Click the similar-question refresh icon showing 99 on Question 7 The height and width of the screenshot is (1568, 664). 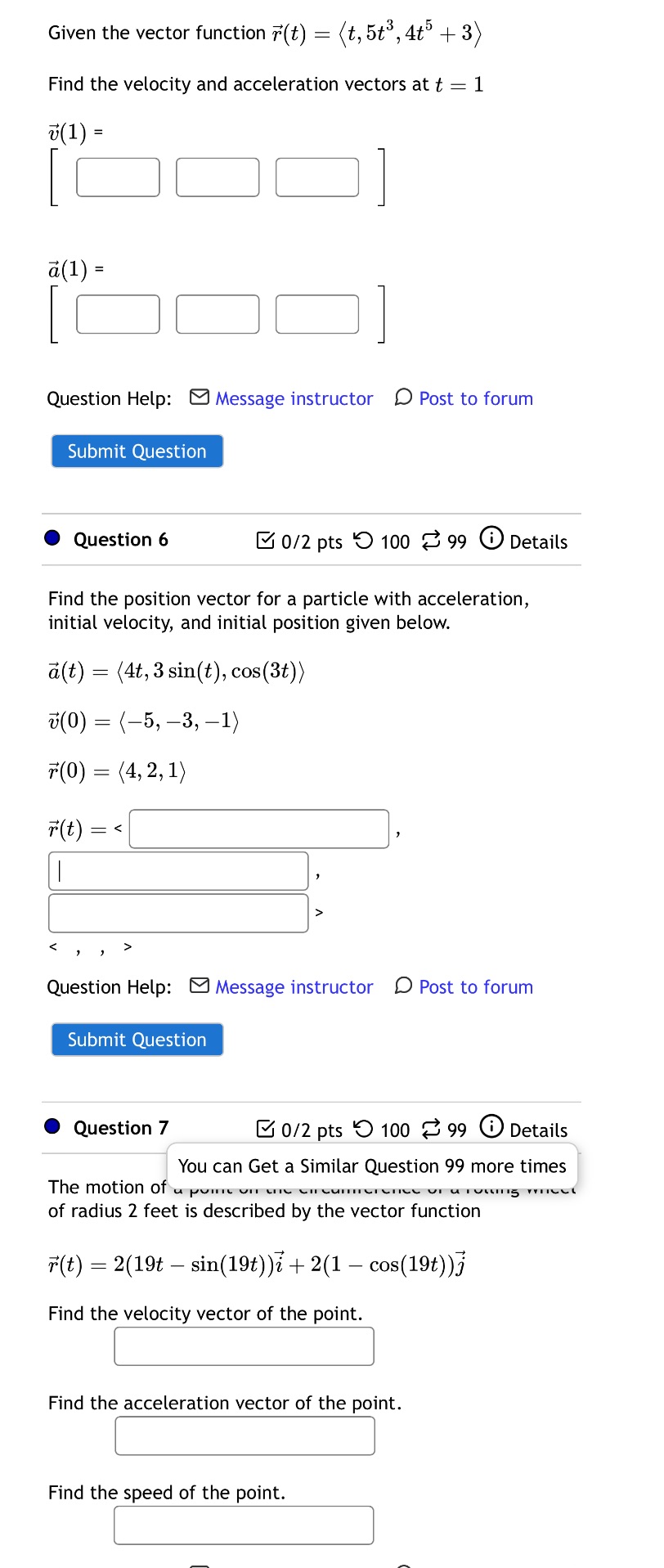pos(433,1130)
